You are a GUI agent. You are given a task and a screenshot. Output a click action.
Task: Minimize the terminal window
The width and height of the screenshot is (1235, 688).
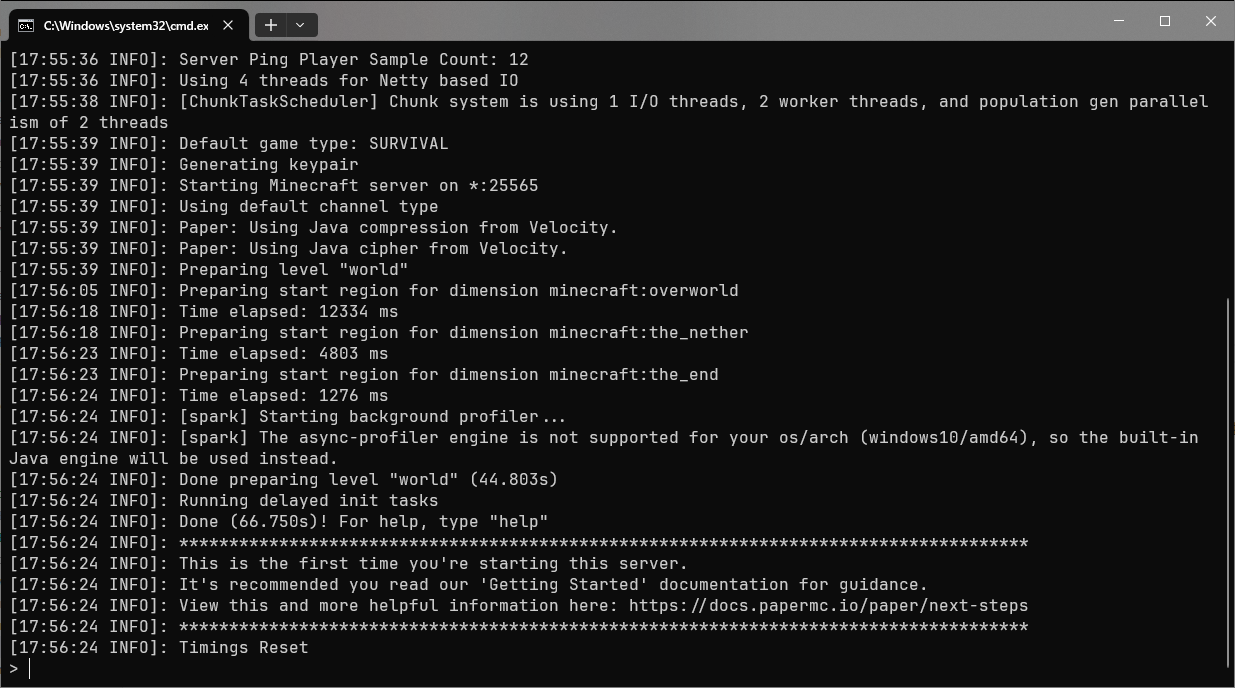pos(1119,21)
